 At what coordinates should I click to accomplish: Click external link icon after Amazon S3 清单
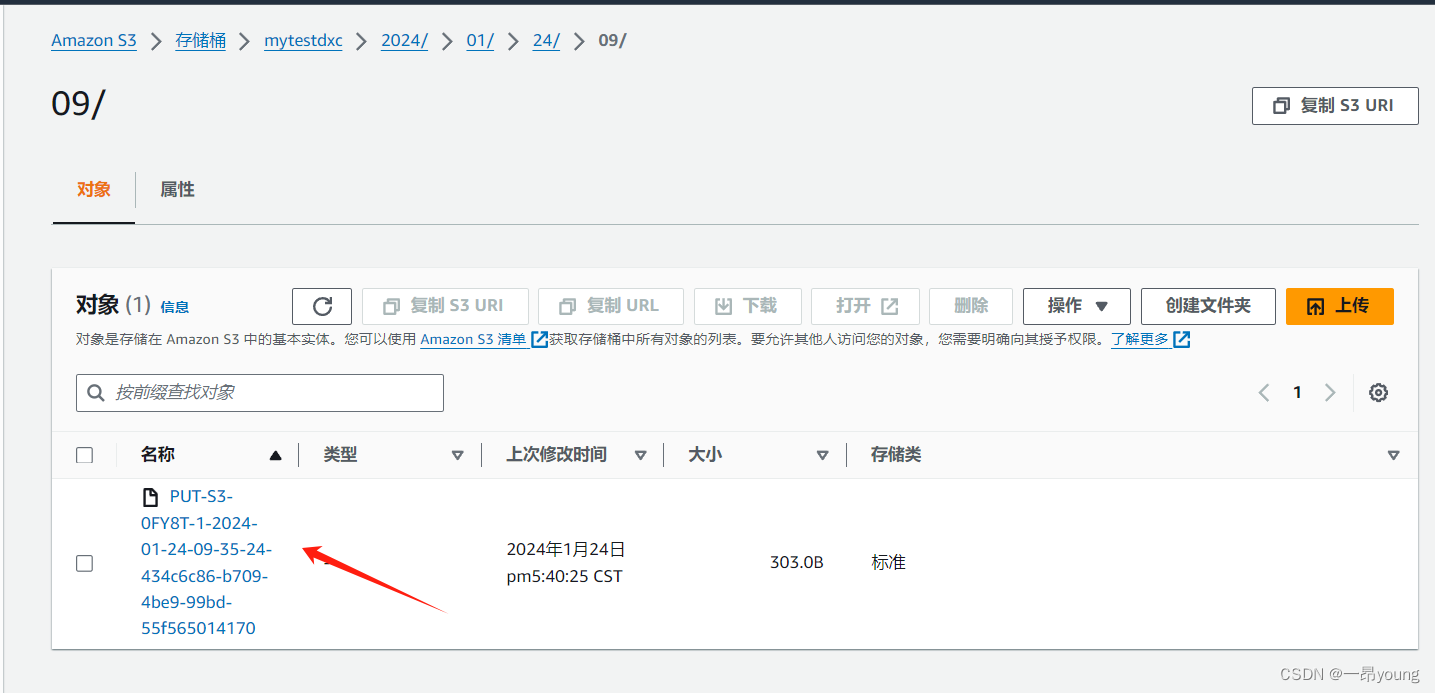[x=540, y=339]
